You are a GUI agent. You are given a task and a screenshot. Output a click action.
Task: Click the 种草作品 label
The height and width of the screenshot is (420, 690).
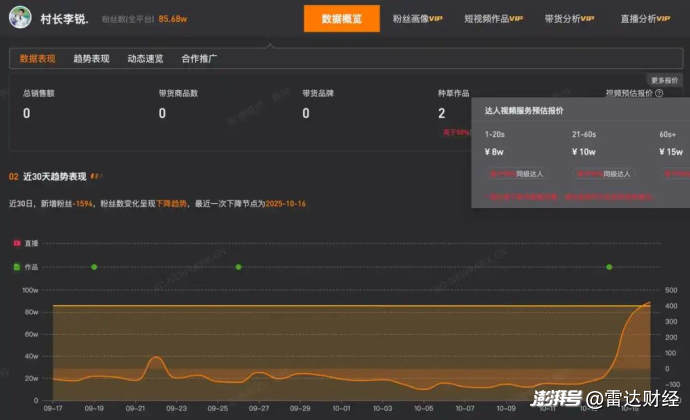coord(453,93)
